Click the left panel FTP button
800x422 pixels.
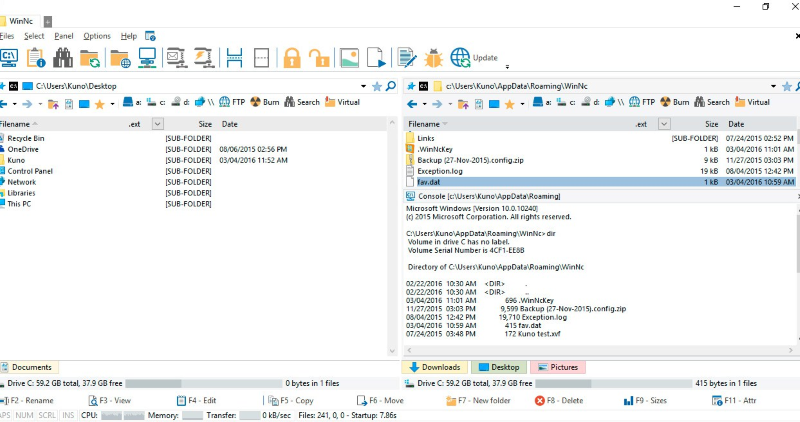232,102
